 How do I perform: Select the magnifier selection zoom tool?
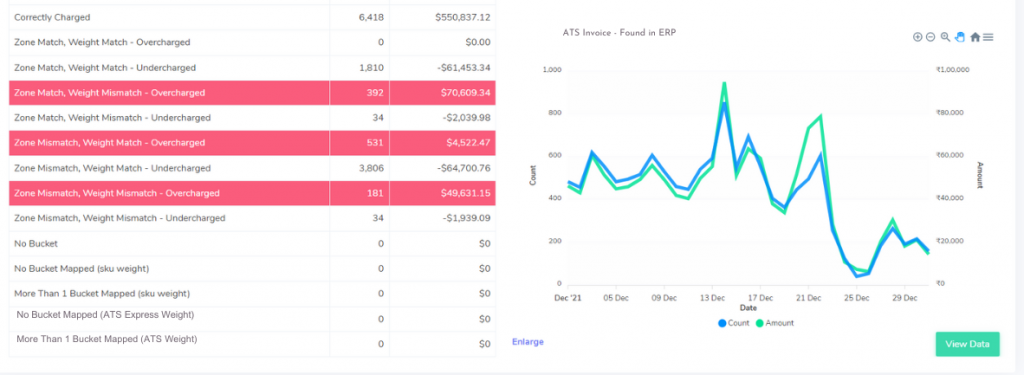945,37
